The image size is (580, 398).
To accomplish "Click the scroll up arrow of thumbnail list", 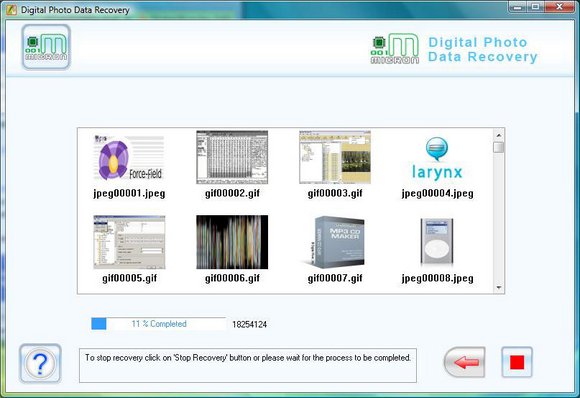I will click(499, 135).
